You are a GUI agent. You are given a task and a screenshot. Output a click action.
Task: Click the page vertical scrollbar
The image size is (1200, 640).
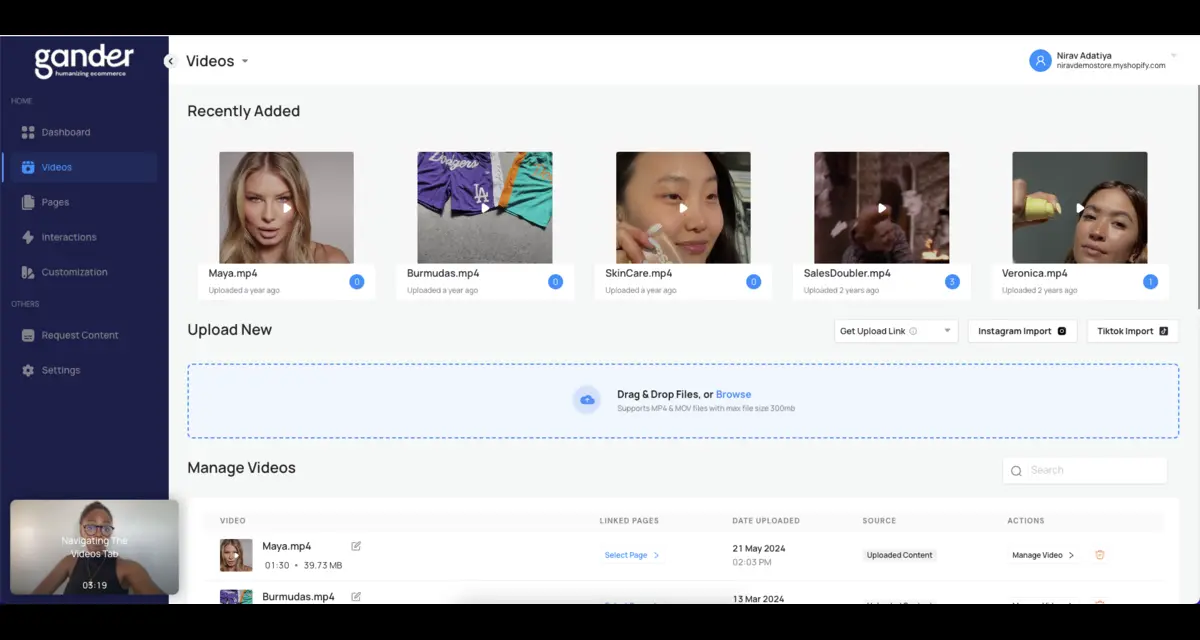point(1196,196)
